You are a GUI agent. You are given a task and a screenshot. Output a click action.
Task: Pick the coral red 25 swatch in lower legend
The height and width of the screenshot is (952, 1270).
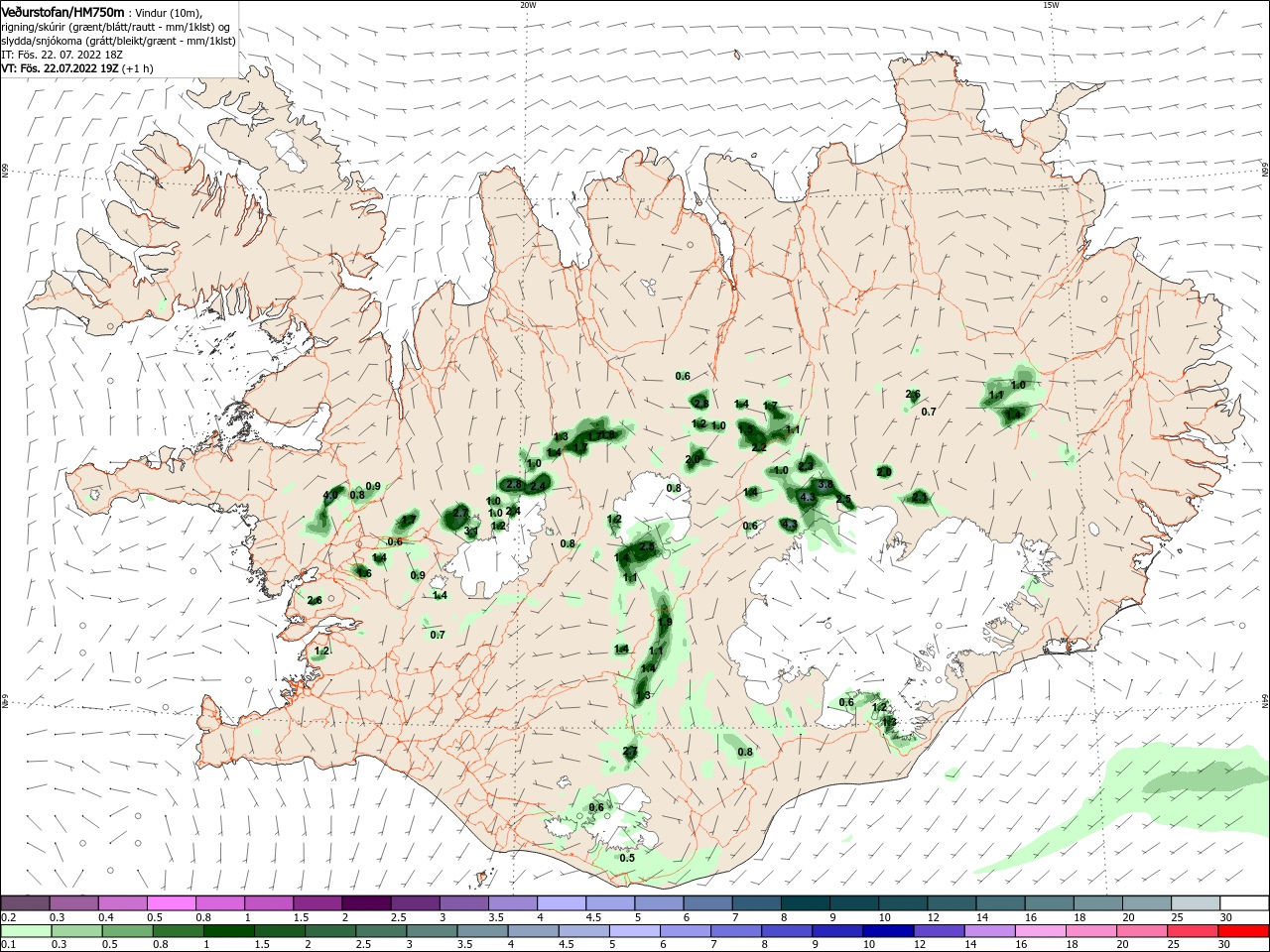(1192, 931)
